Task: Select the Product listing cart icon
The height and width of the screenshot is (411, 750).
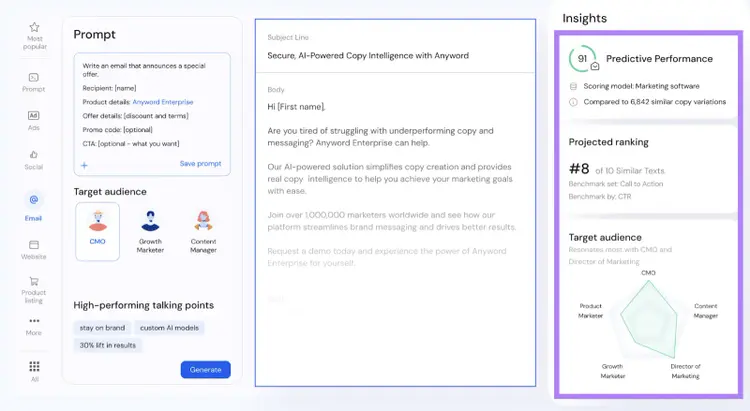Action: pos(33,281)
